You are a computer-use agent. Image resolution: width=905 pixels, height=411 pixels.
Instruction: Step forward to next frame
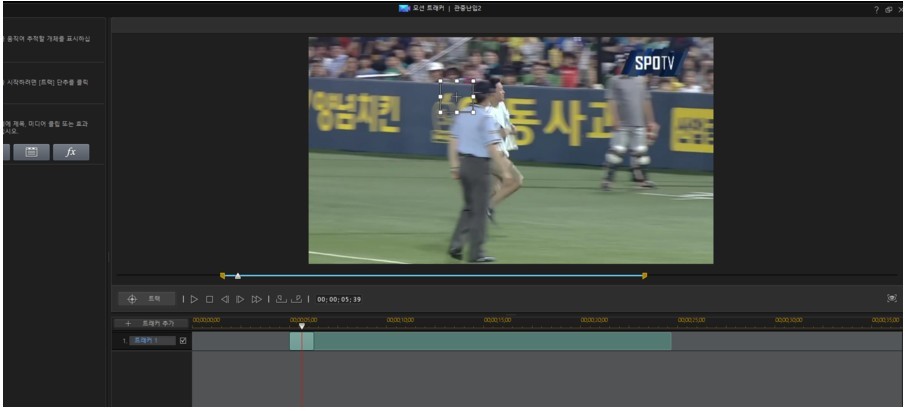pos(240,299)
